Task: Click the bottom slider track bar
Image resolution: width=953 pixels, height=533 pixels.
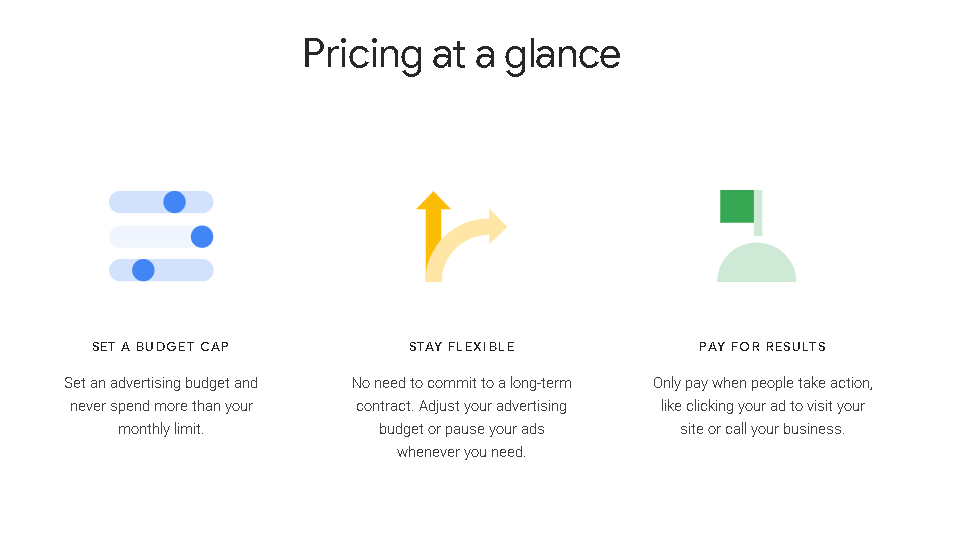Action: [161, 270]
